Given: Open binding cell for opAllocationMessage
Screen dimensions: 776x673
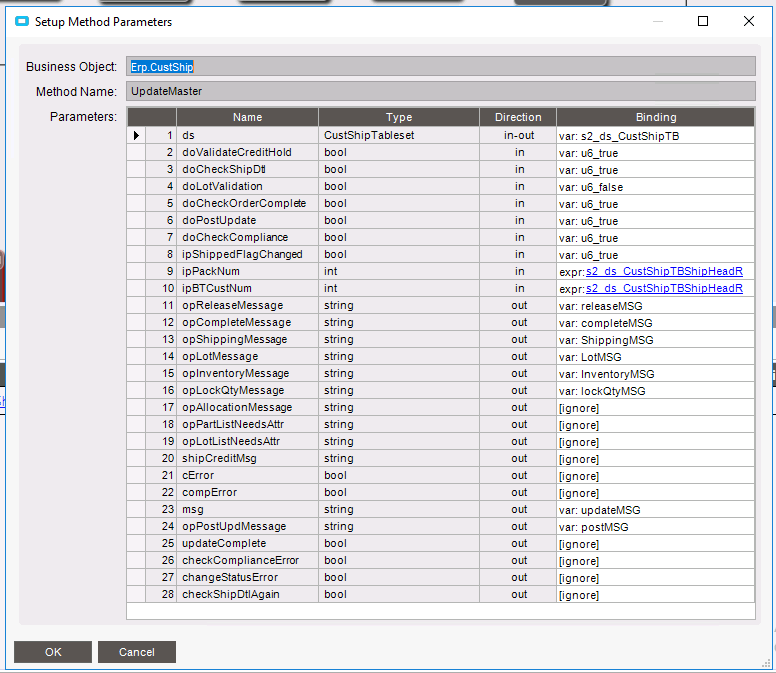Looking at the screenshot, I should tap(655, 408).
